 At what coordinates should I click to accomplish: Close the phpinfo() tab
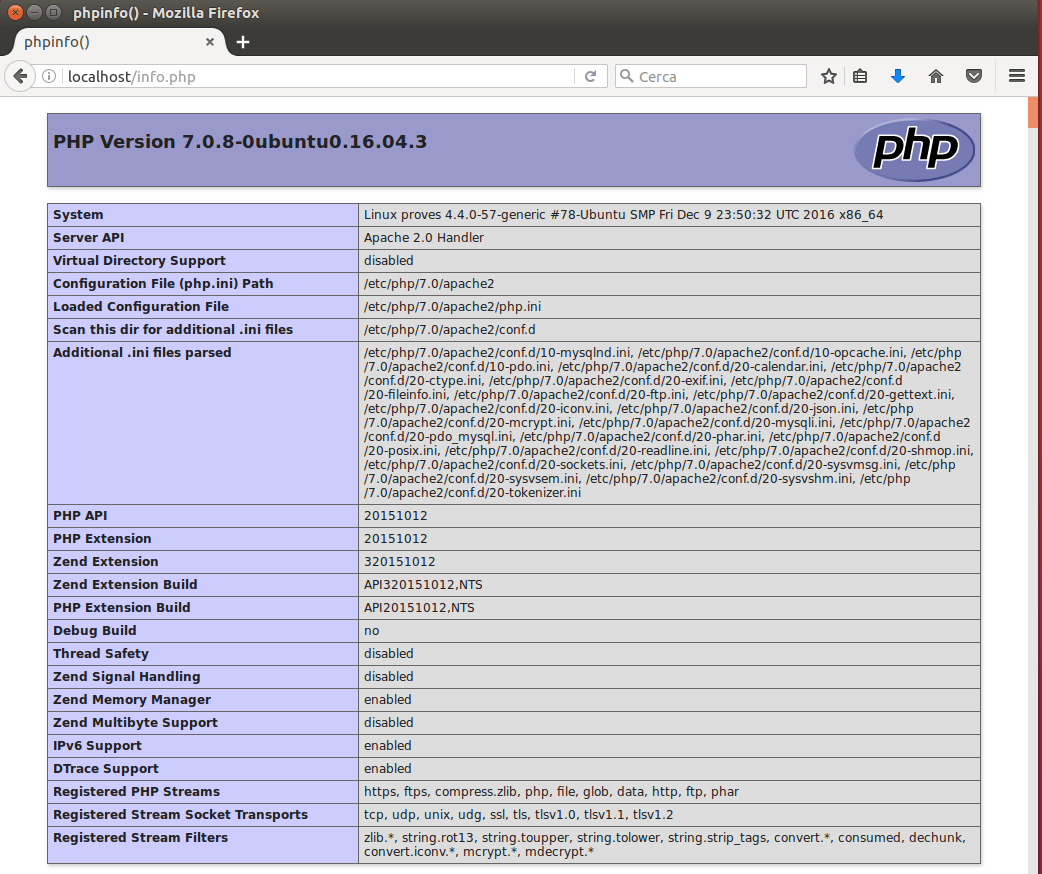click(210, 42)
